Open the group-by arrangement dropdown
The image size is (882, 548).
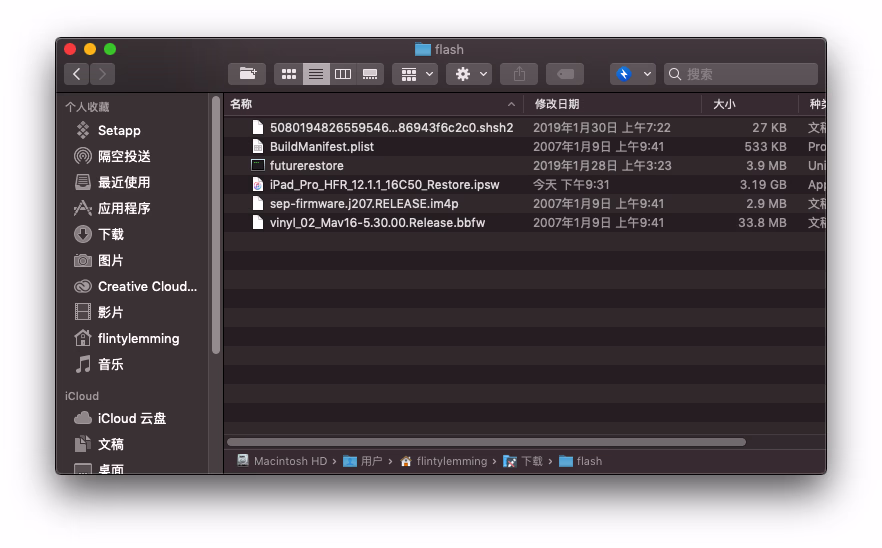[415, 74]
